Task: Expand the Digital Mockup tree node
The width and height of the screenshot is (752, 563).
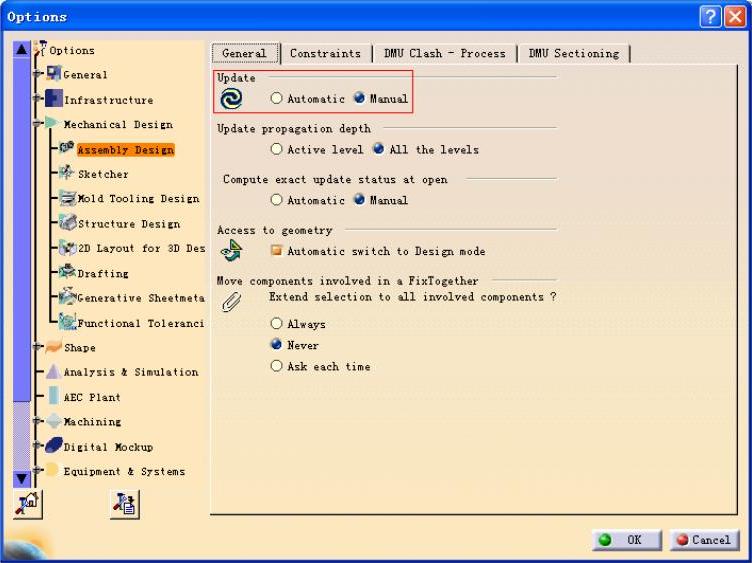Action: pyautogui.click(x=36, y=445)
